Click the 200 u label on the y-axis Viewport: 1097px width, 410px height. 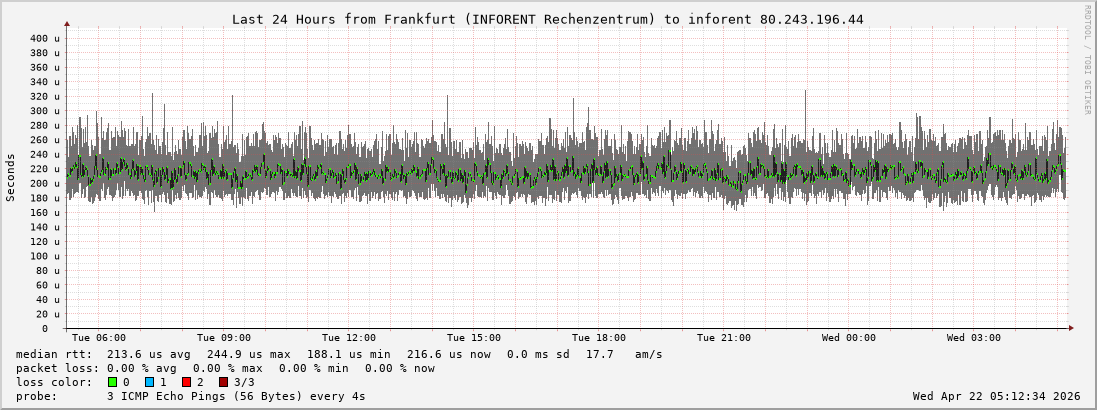point(45,183)
